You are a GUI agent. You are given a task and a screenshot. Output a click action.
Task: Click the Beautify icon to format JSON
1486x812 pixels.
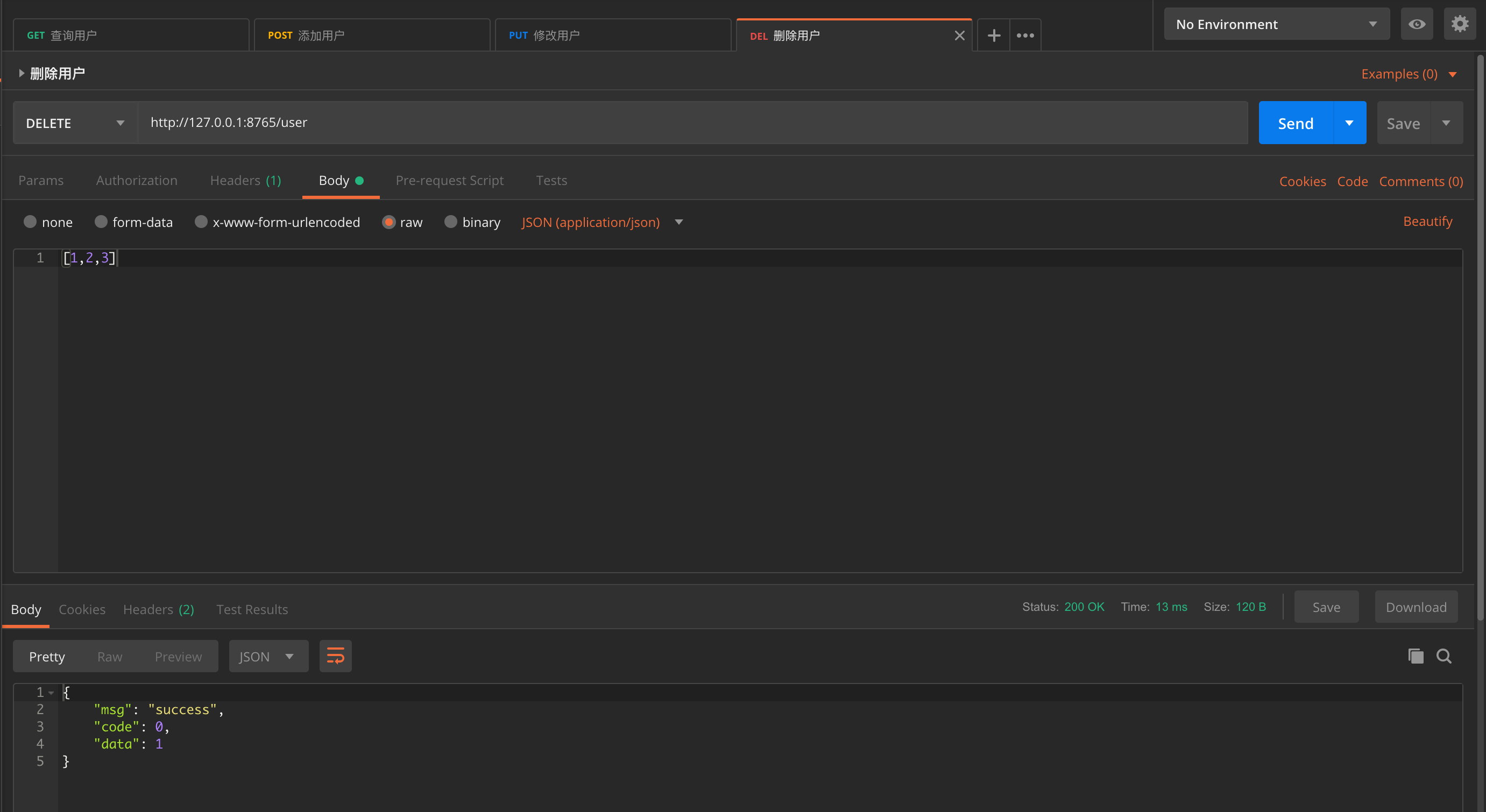coord(1428,221)
